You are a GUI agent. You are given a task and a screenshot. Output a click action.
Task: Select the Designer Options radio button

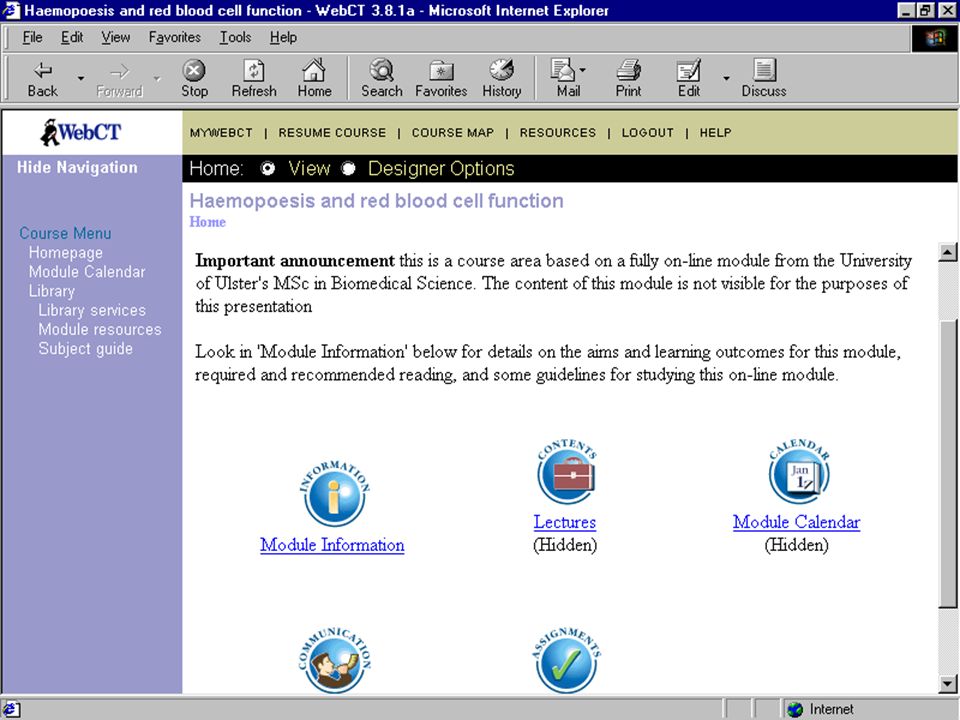point(348,168)
